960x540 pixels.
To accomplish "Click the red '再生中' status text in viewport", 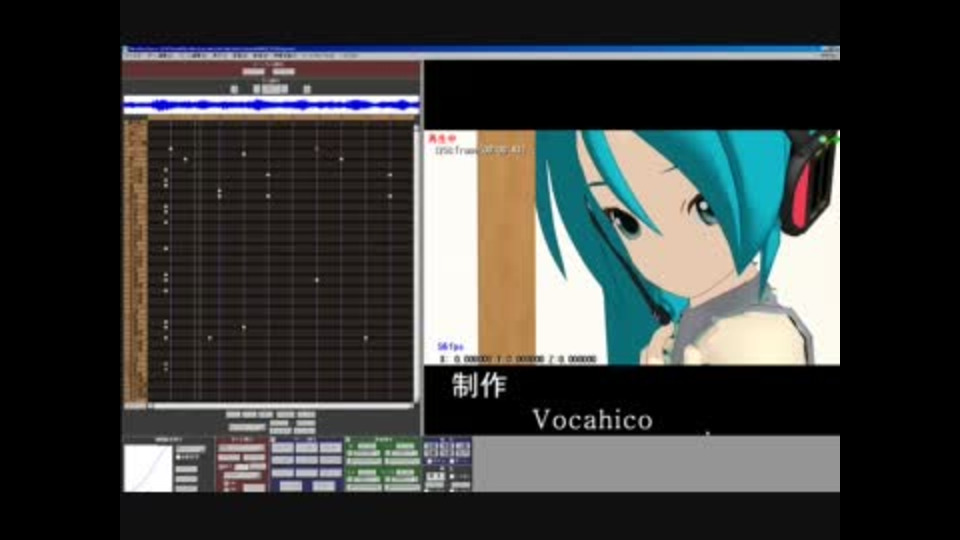I will pos(442,139).
